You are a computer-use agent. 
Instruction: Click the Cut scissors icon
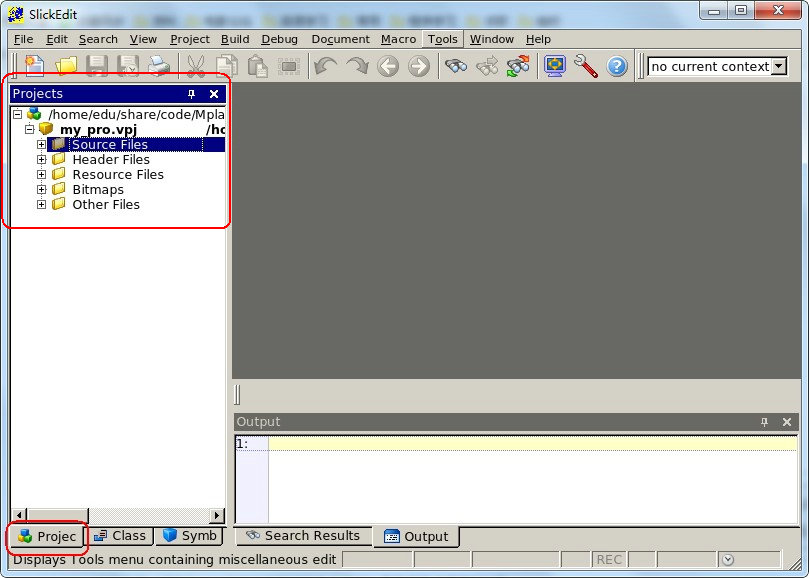point(196,66)
